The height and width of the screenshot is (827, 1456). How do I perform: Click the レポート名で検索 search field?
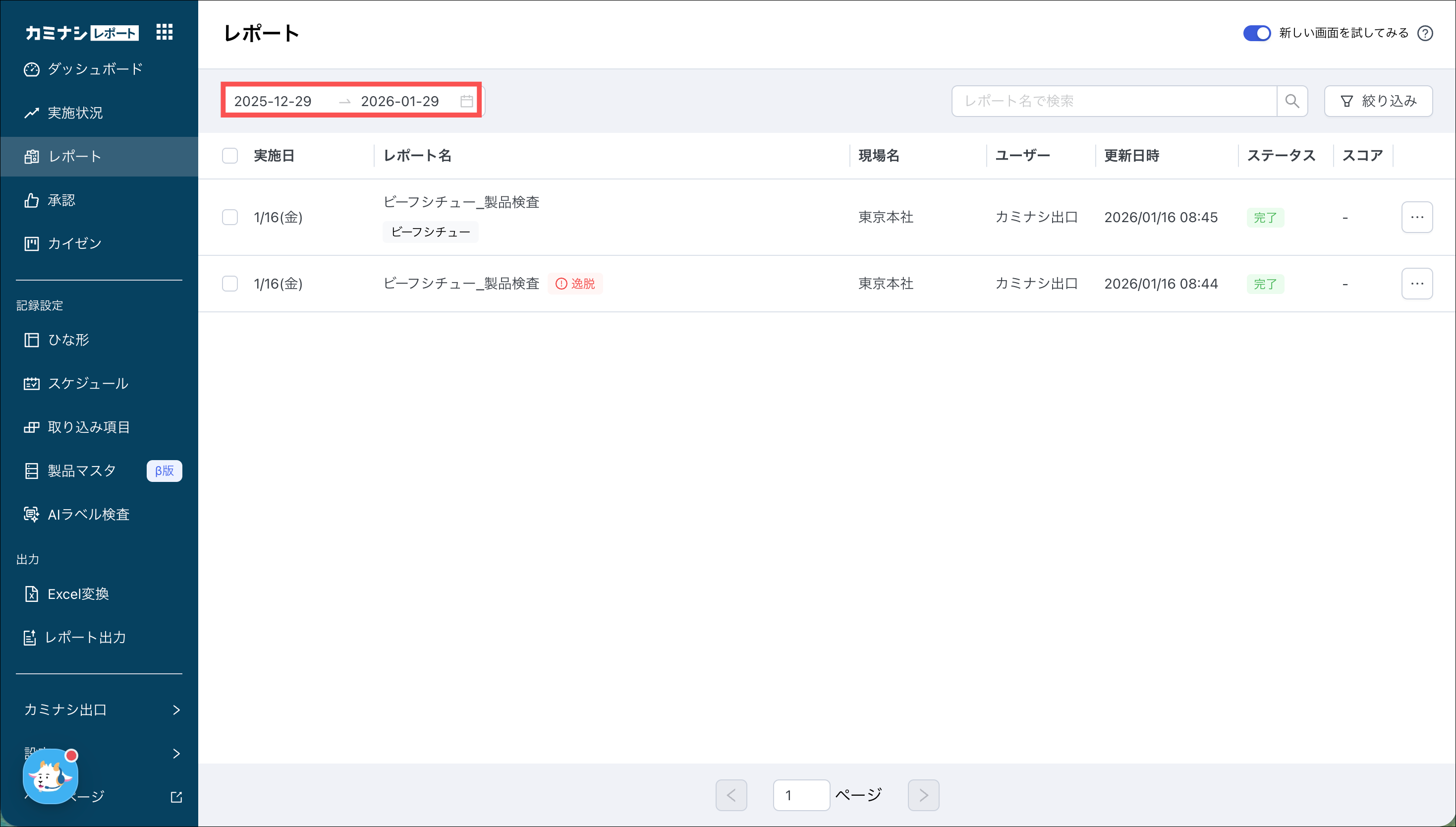point(1114,101)
